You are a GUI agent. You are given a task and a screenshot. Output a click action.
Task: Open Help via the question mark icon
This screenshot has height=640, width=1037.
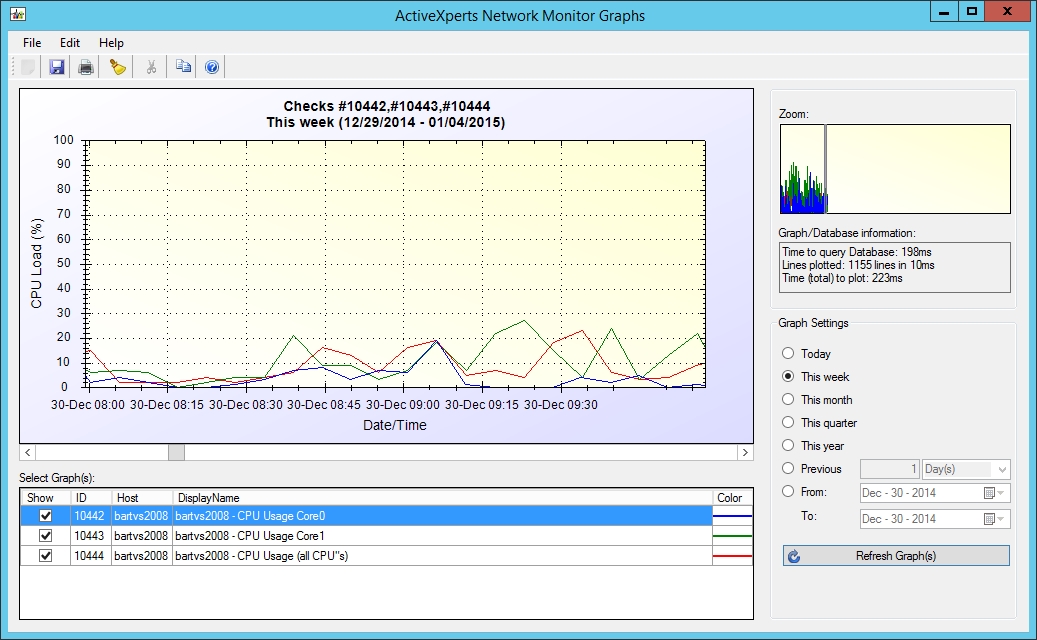tap(212, 67)
